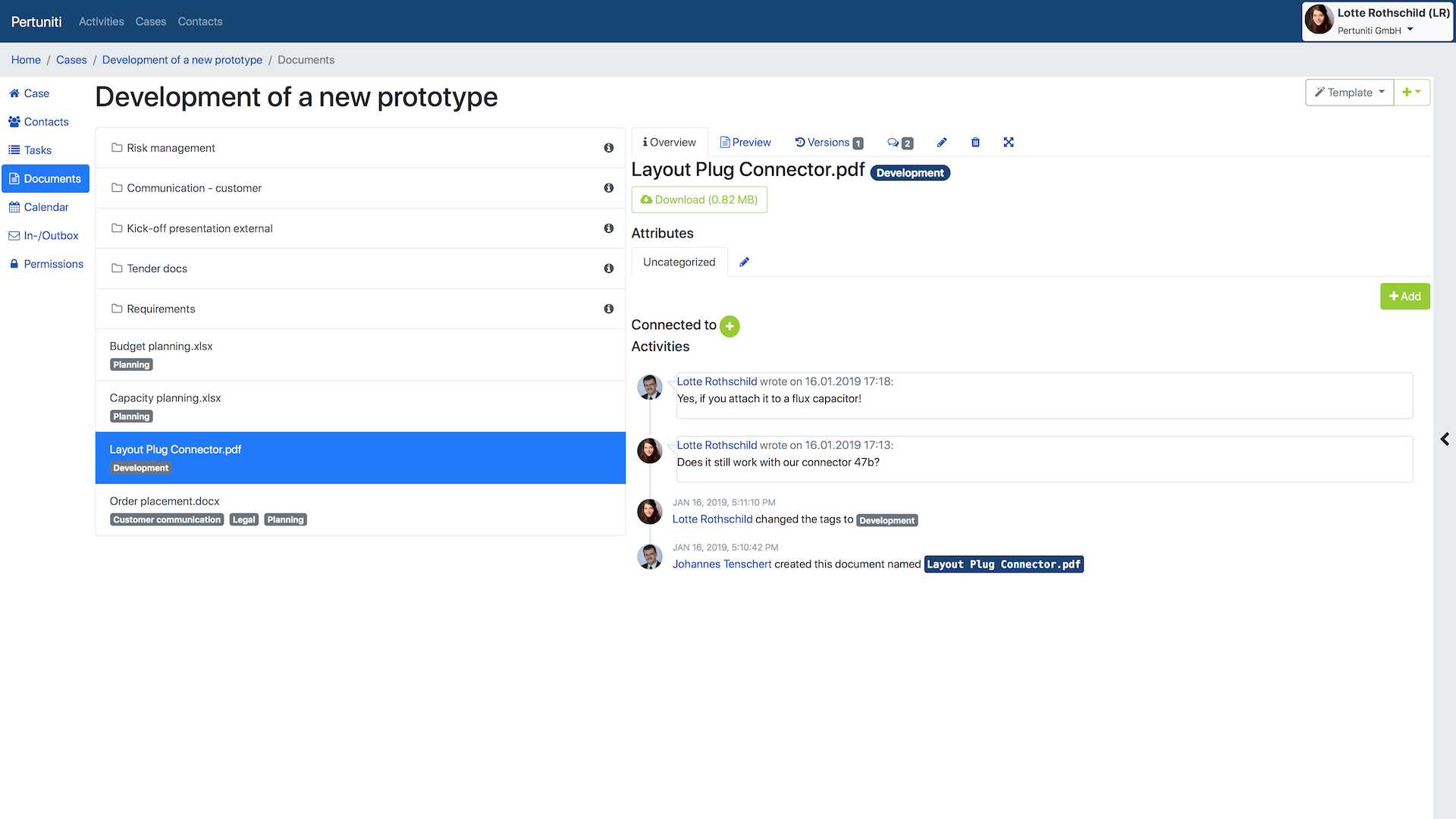Click Cases breadcrumb link
This screenshot has height=819, width=1456.
click(x=71, y=60)
